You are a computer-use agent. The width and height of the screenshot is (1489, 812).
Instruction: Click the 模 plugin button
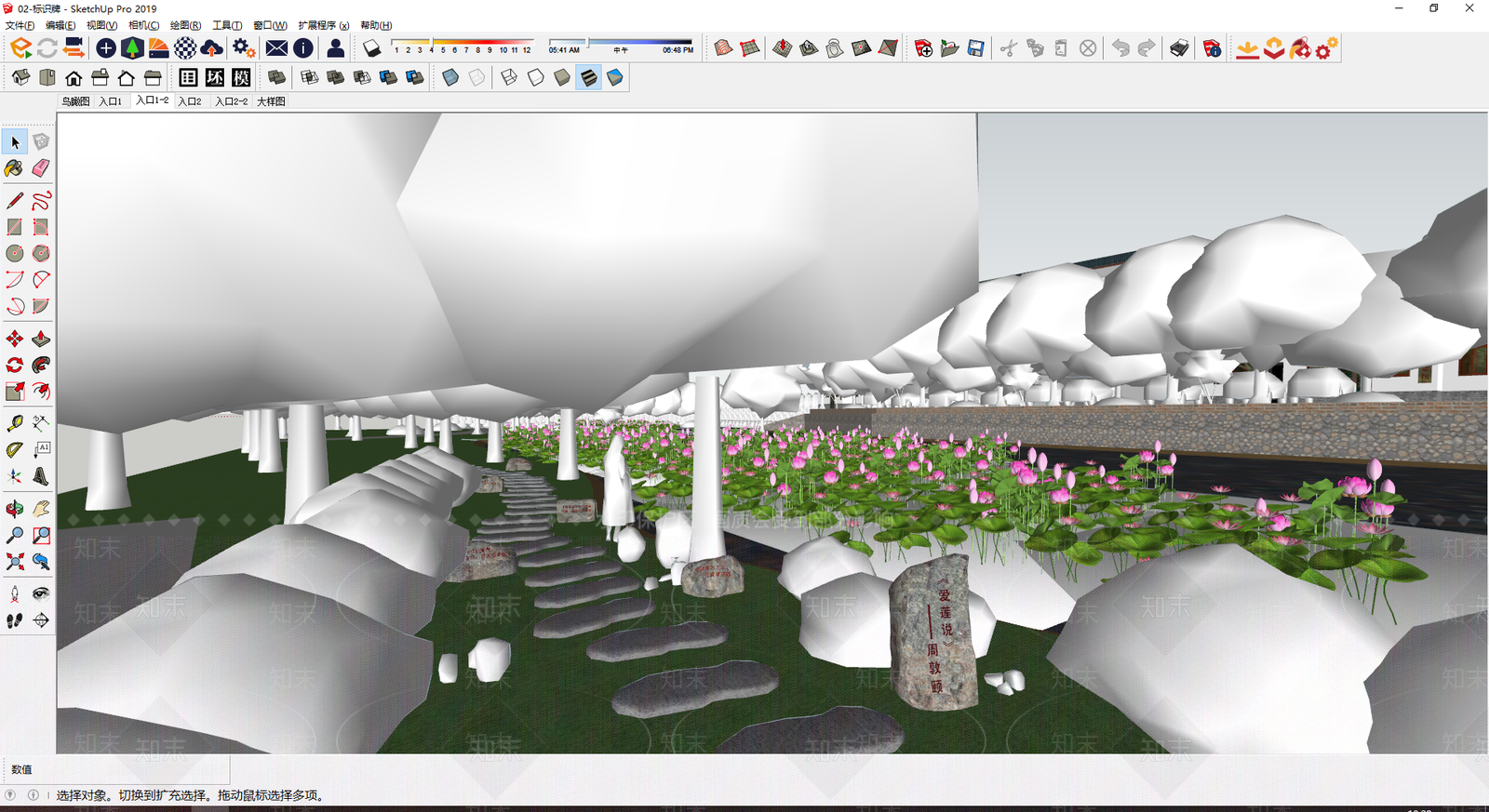[241, 77]
